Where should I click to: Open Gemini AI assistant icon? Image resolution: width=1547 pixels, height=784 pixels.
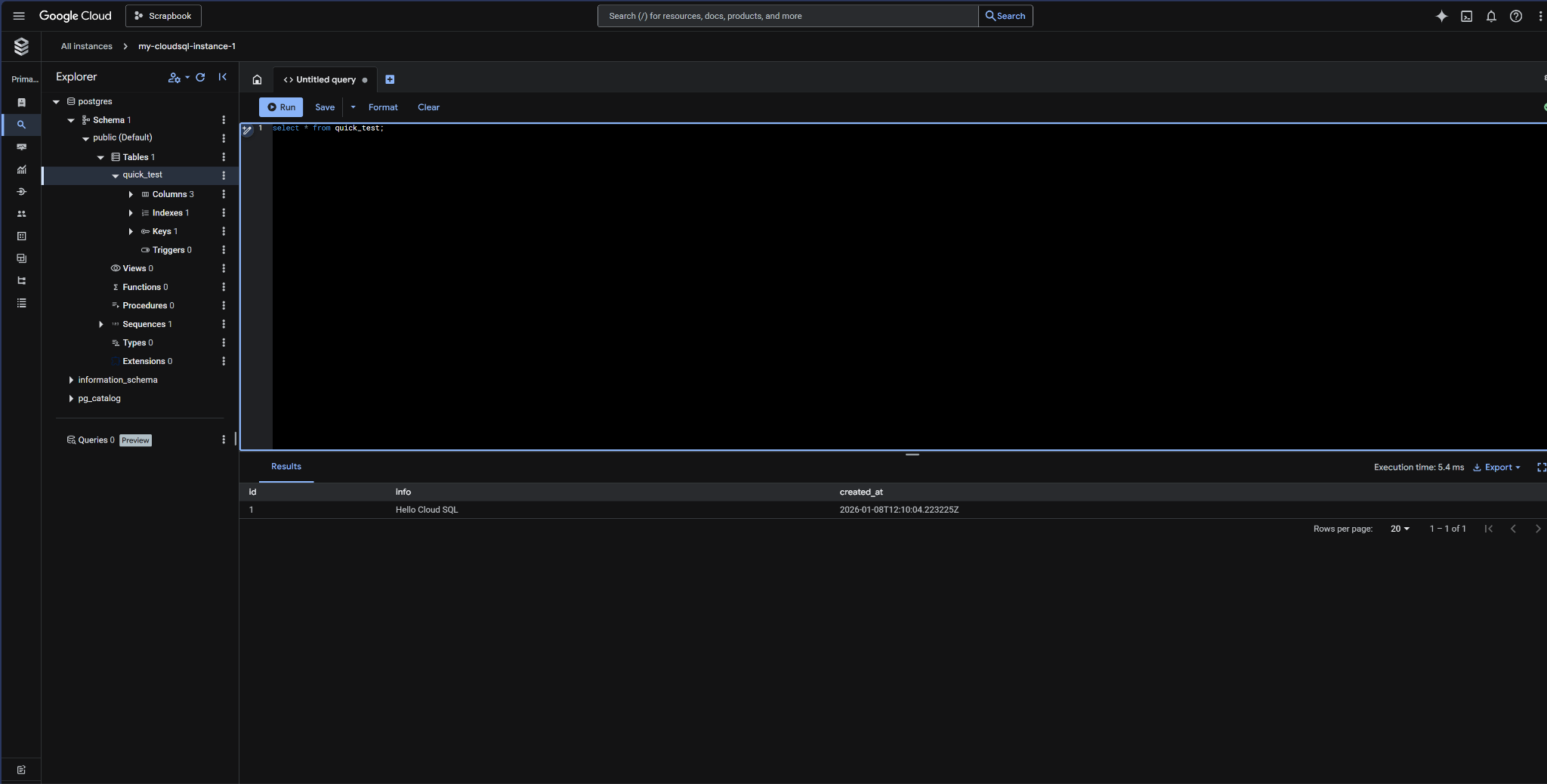(1441, 16)
